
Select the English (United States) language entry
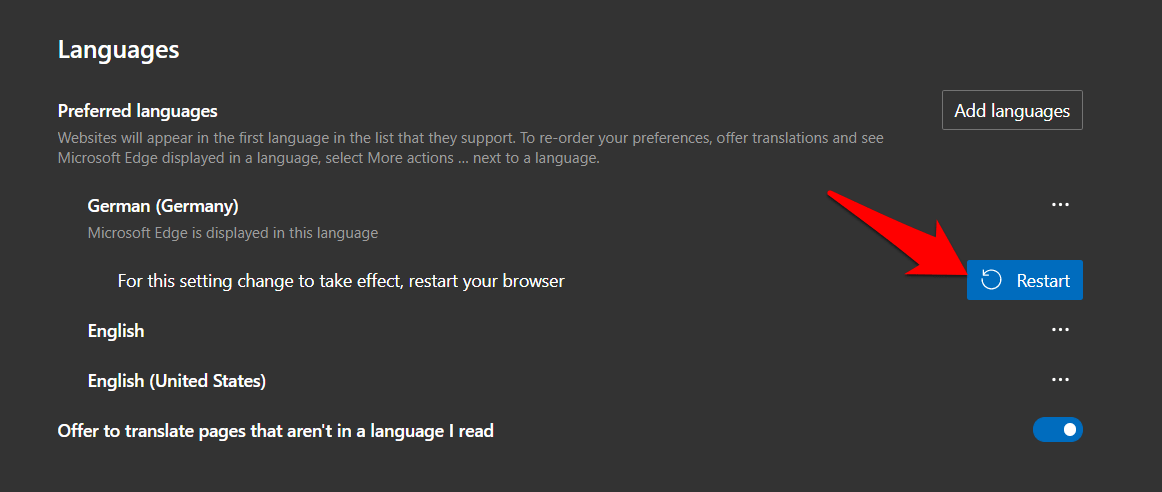177,381
